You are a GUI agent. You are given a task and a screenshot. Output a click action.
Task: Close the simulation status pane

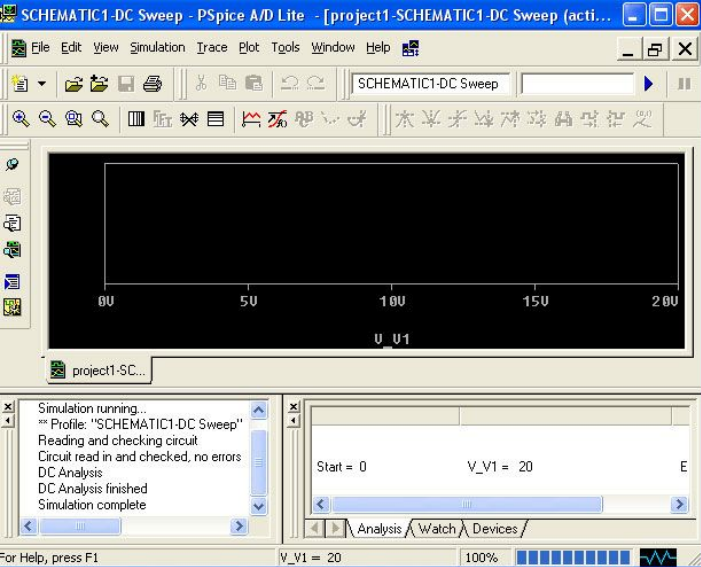(293, 406)
